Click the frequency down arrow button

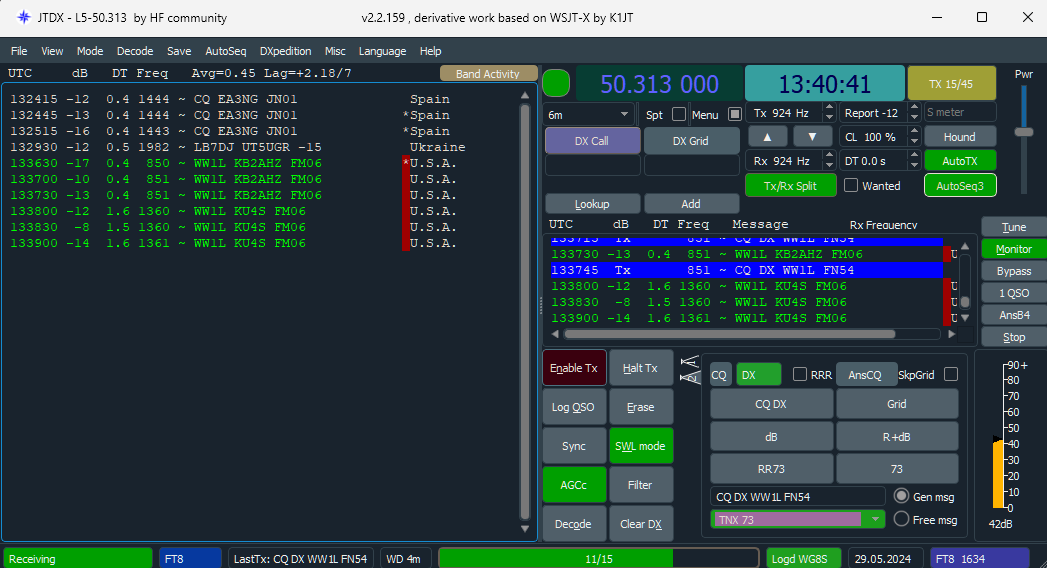tap(812, 137)
